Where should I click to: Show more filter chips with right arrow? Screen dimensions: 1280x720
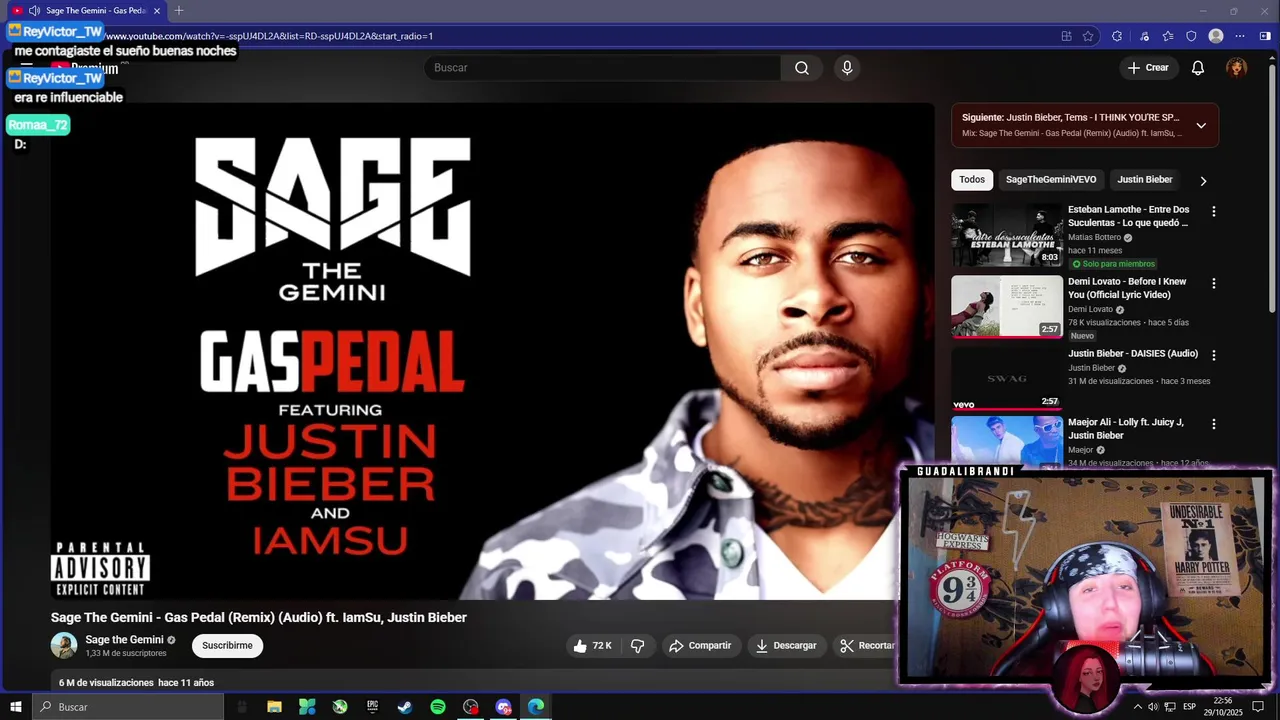click(x=1203, y=181)
